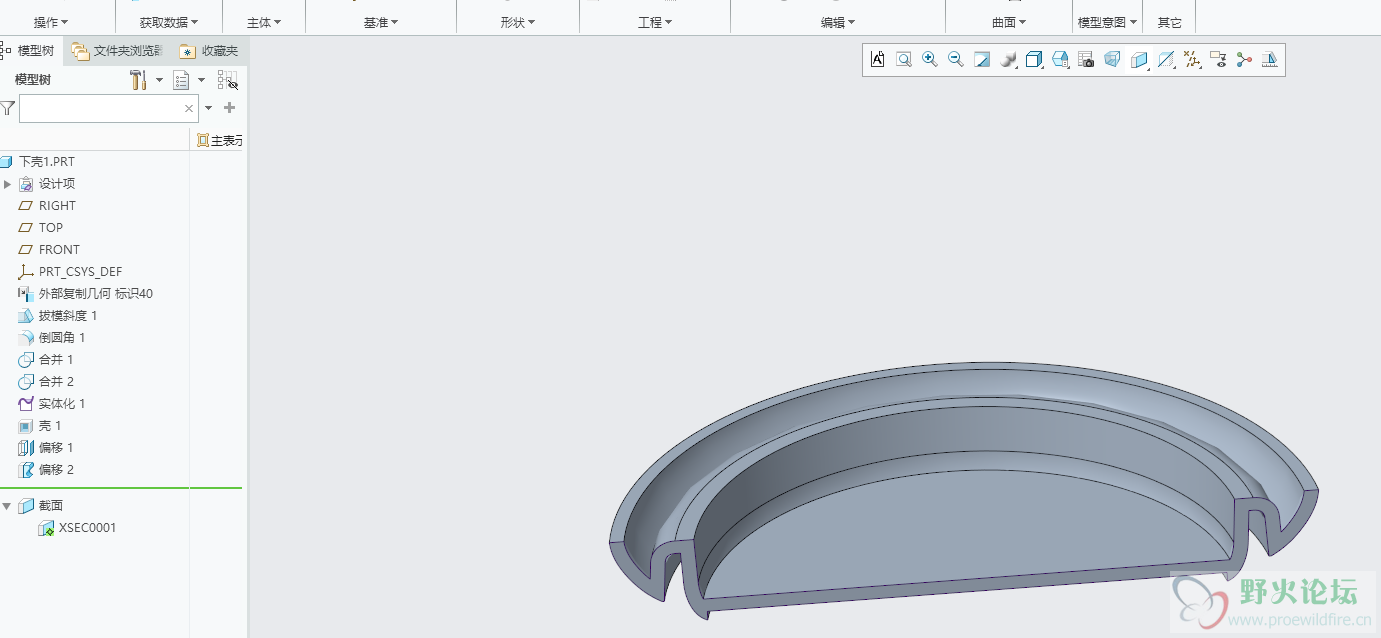Click the appearance text icon at toolbar start
1381x638 pixels.
point(878,60)
